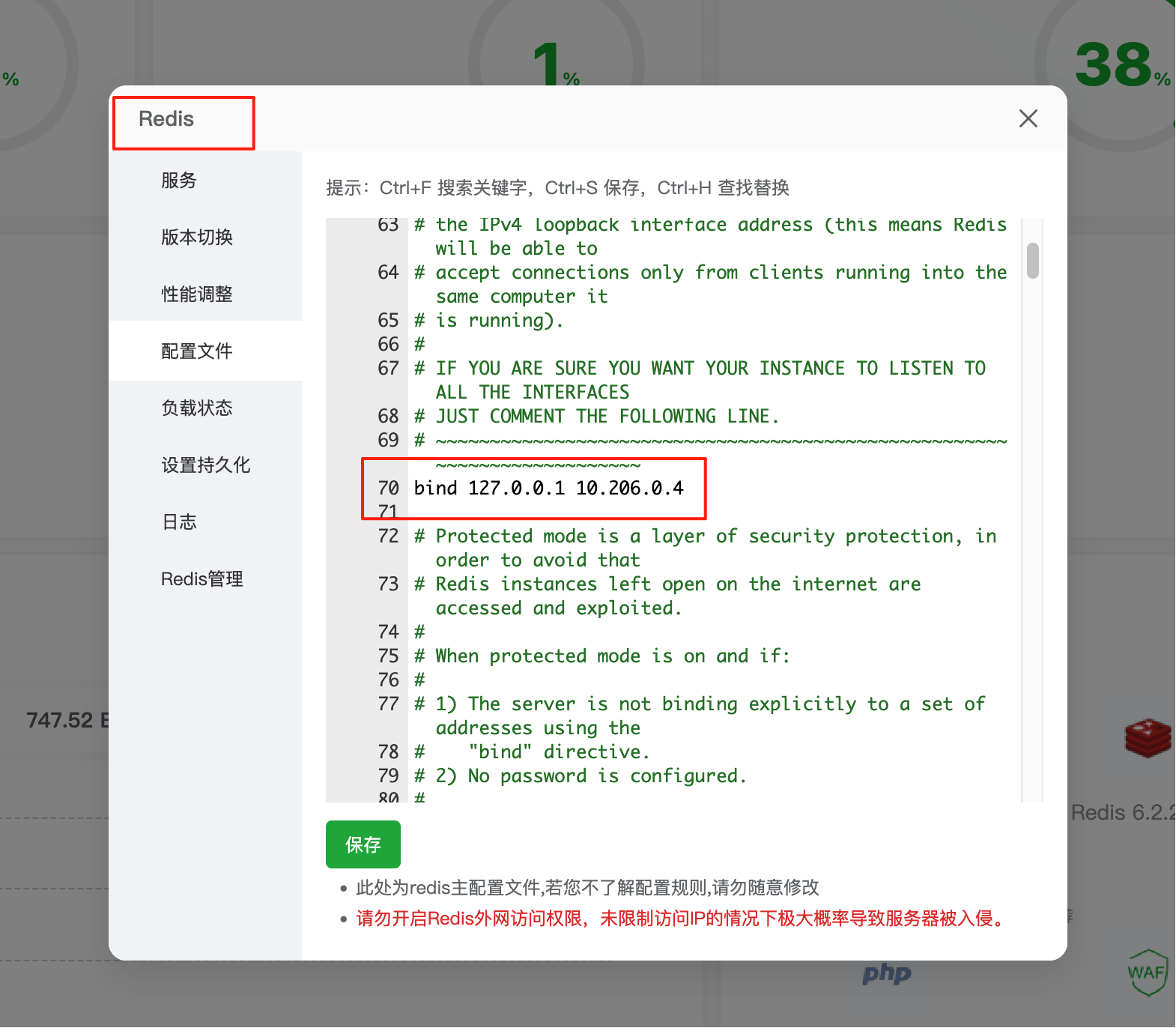Click the 'Redis 6.2' label in the background
Image resolution: width=1176 pixels, height=1028 pixels.
point(1123,813)
